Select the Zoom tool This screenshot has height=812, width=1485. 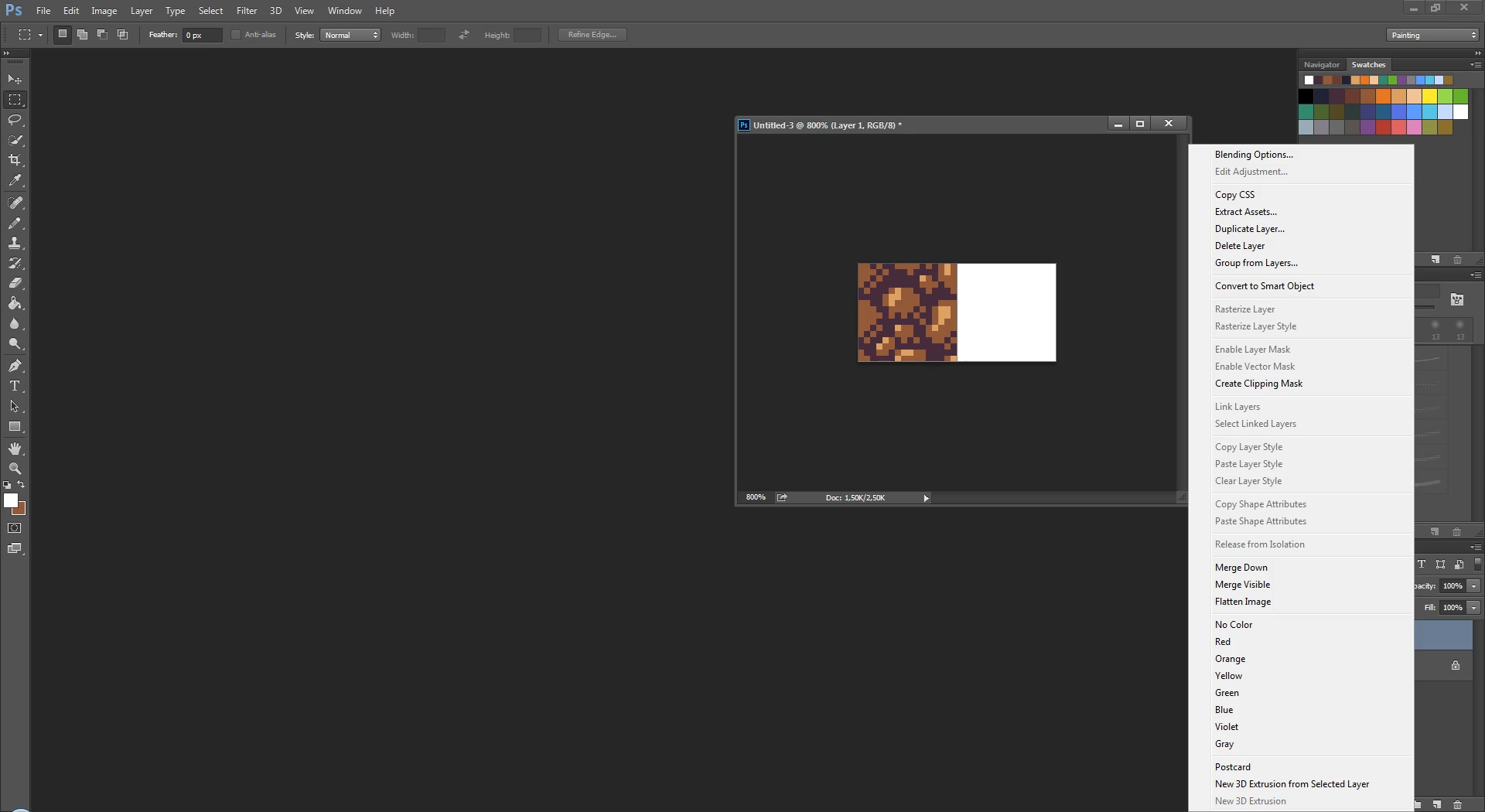click(x=15, y=469)
